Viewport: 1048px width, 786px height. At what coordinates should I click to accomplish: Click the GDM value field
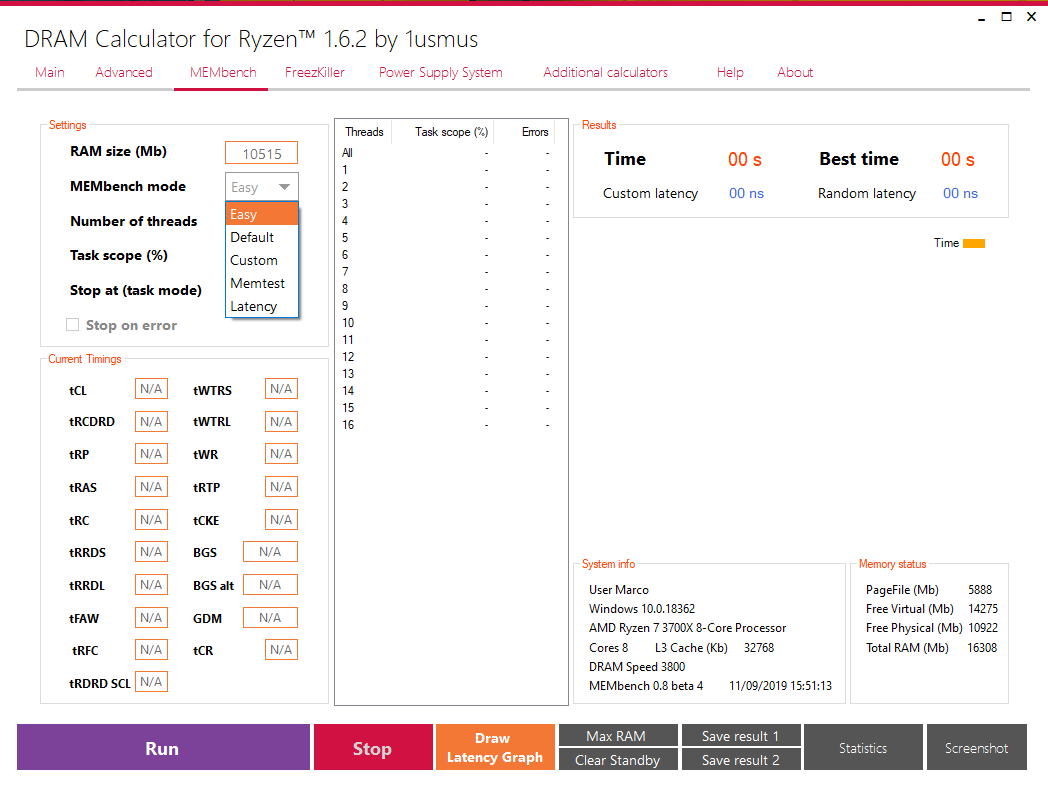[270, 618]
